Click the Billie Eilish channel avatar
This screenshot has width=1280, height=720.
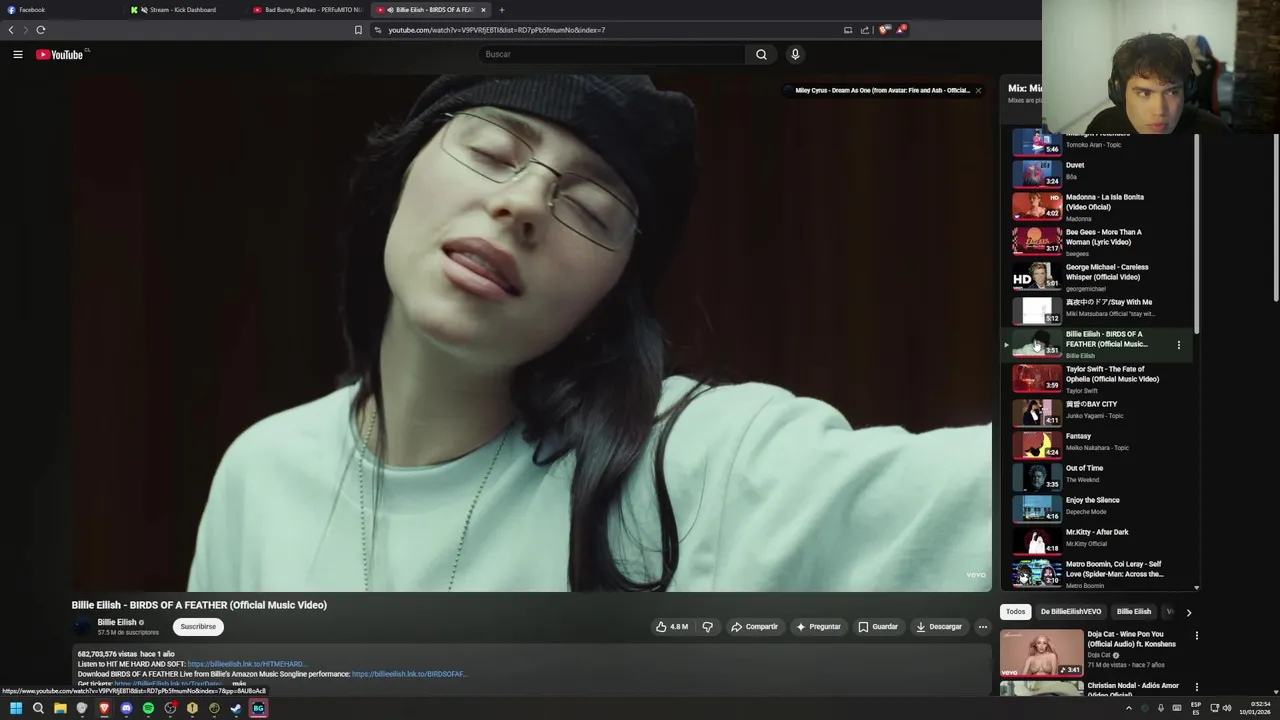coord(82,627)
